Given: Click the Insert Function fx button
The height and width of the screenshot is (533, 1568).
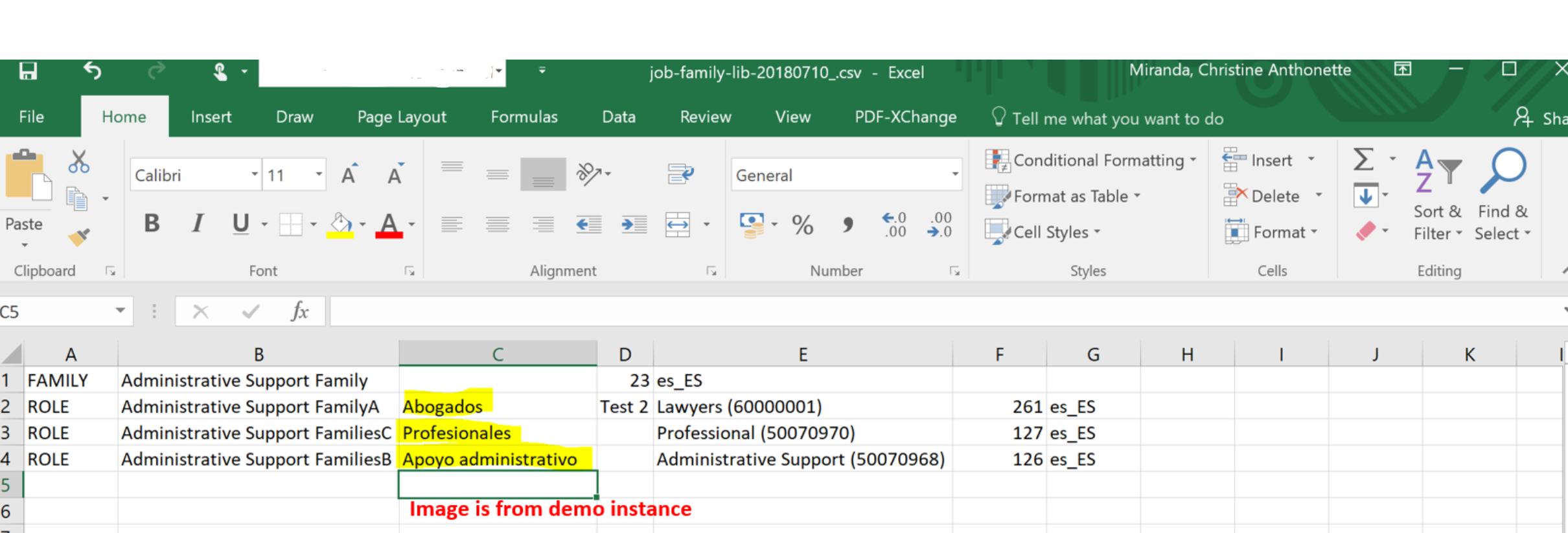Looking at the screenshot, I should click(299, 312).
